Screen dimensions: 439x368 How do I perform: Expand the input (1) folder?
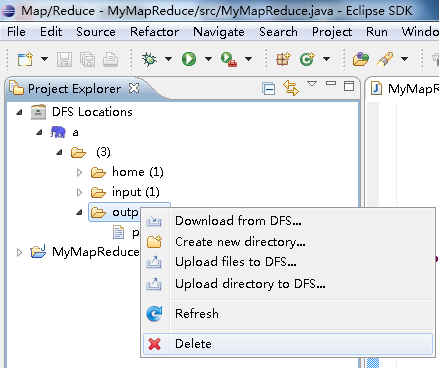79,192
